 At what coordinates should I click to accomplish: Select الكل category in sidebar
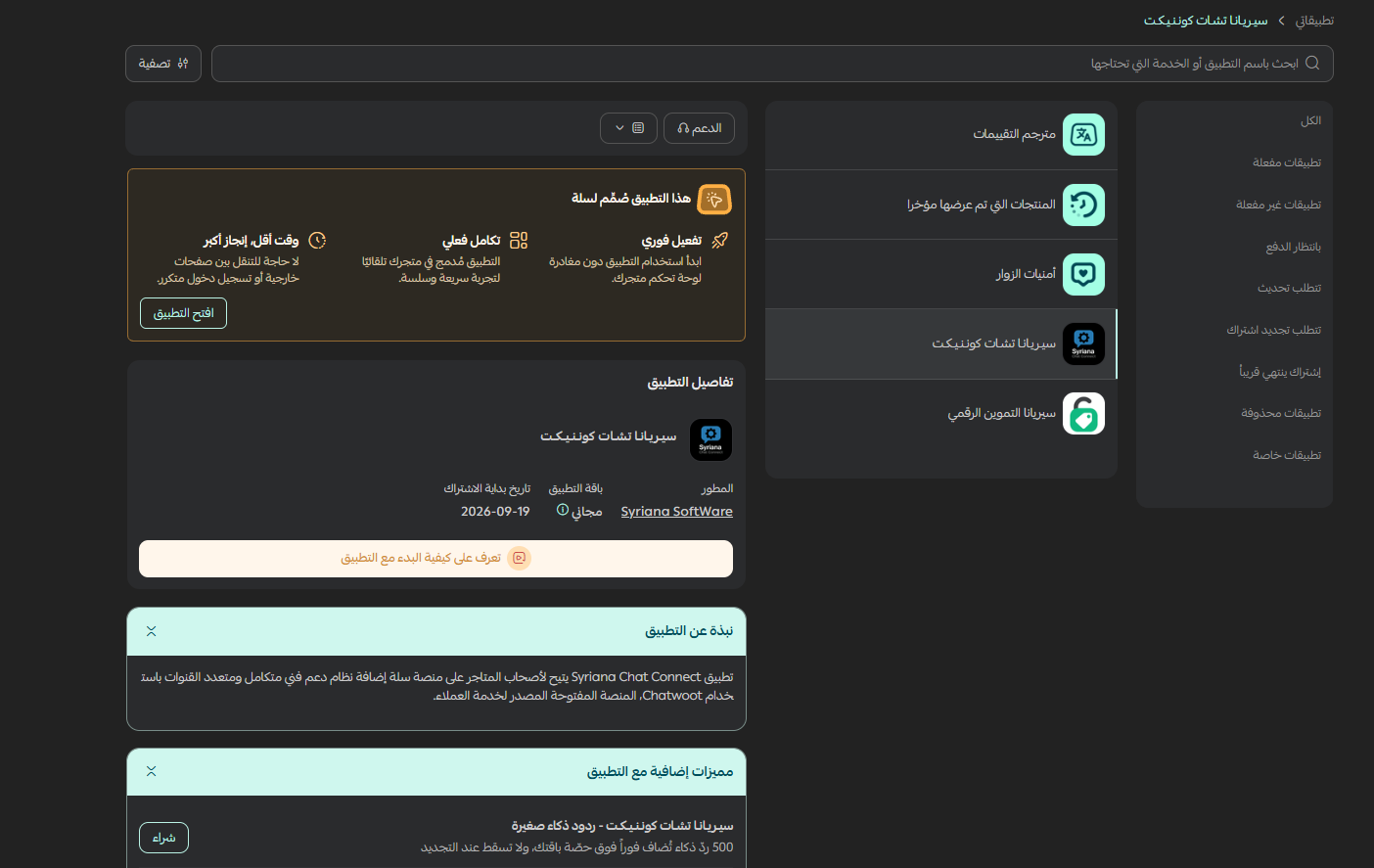1310,121
